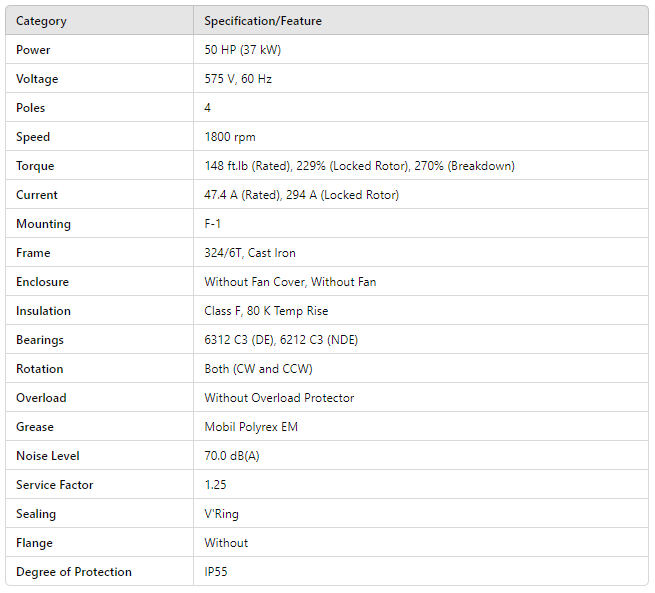This screenshot has height=593, width=655.
Task: Click the Specification/Feature column header
Action: [263, 21]
